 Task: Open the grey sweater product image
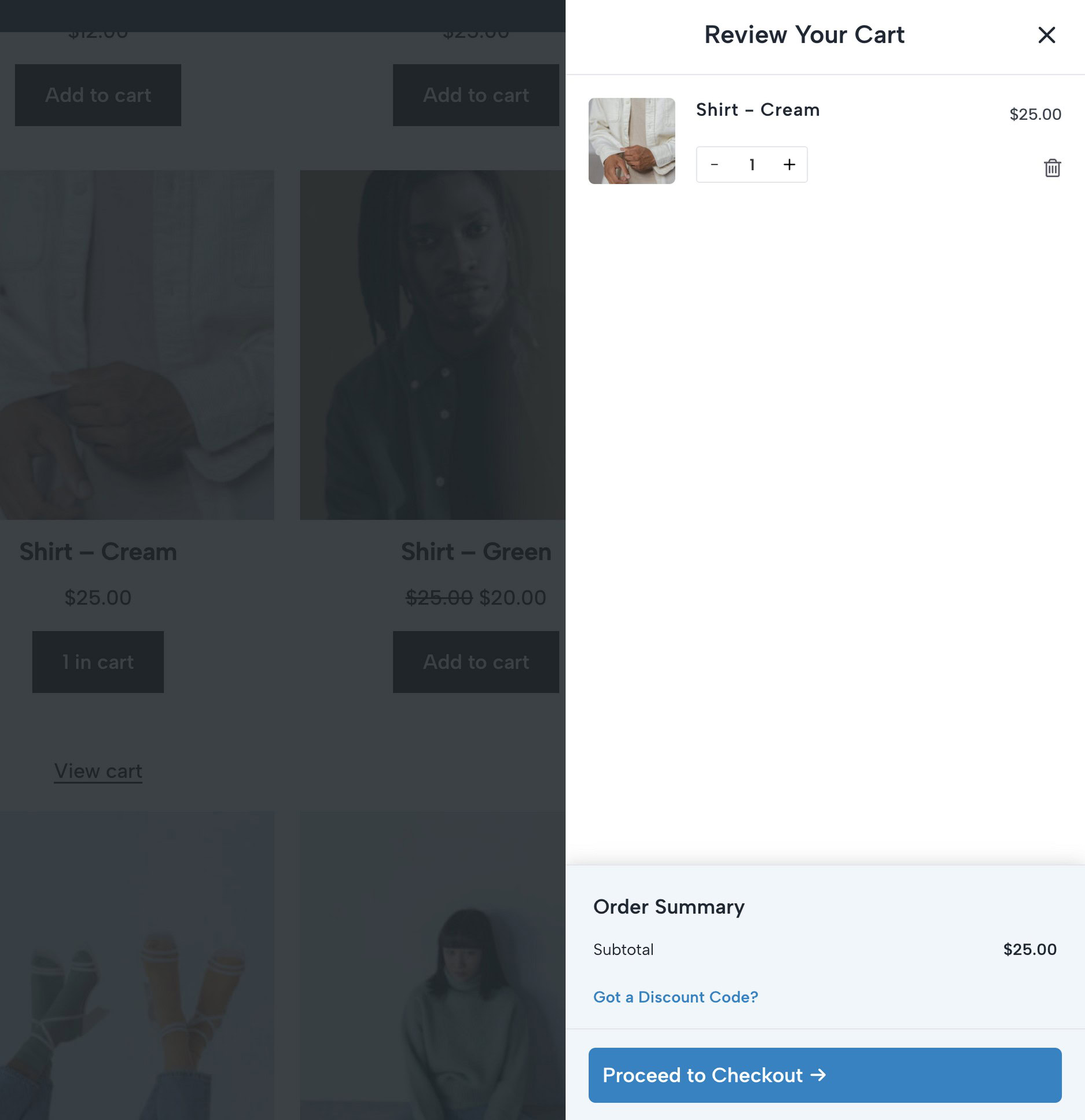(432, 965)
